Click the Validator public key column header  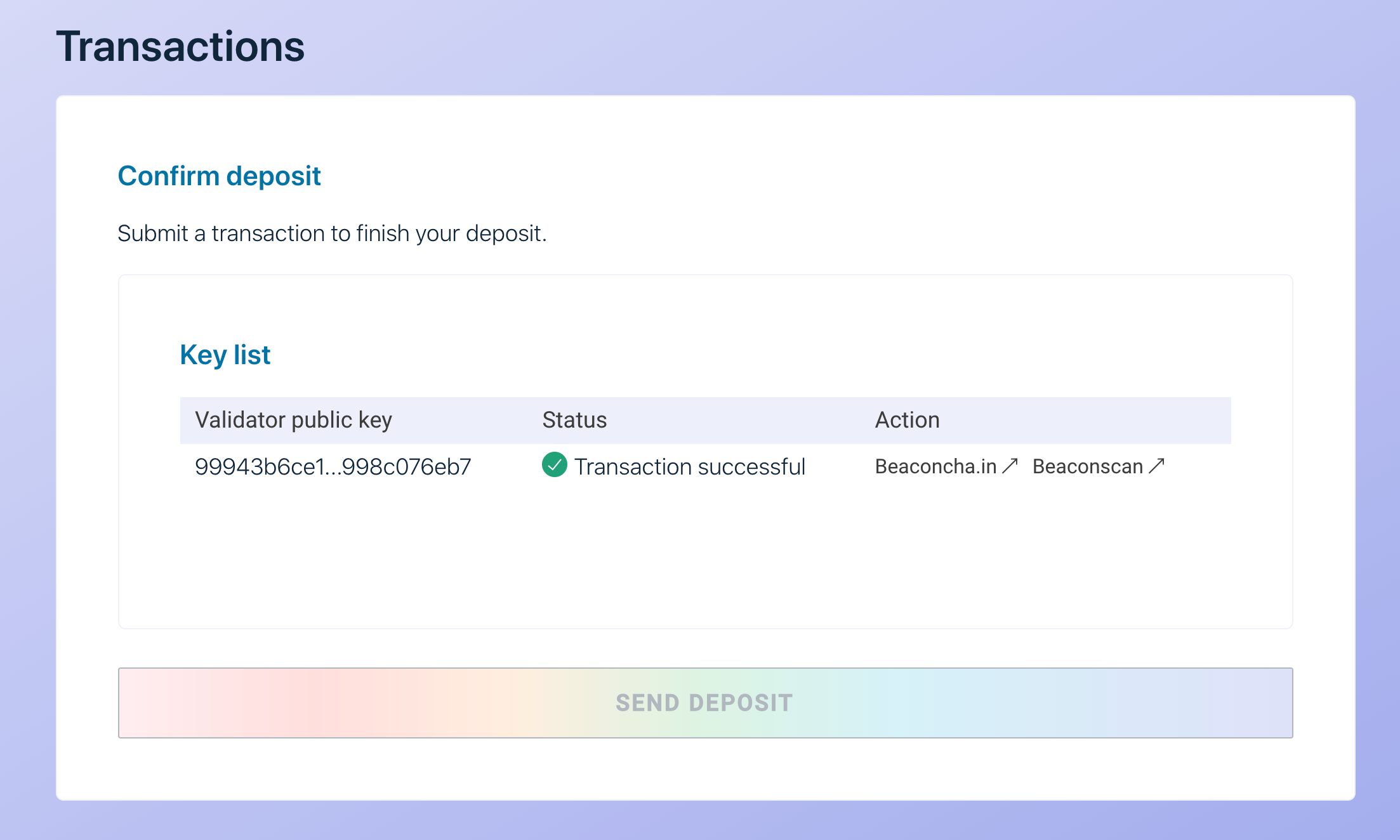click(x=293, y=420)
